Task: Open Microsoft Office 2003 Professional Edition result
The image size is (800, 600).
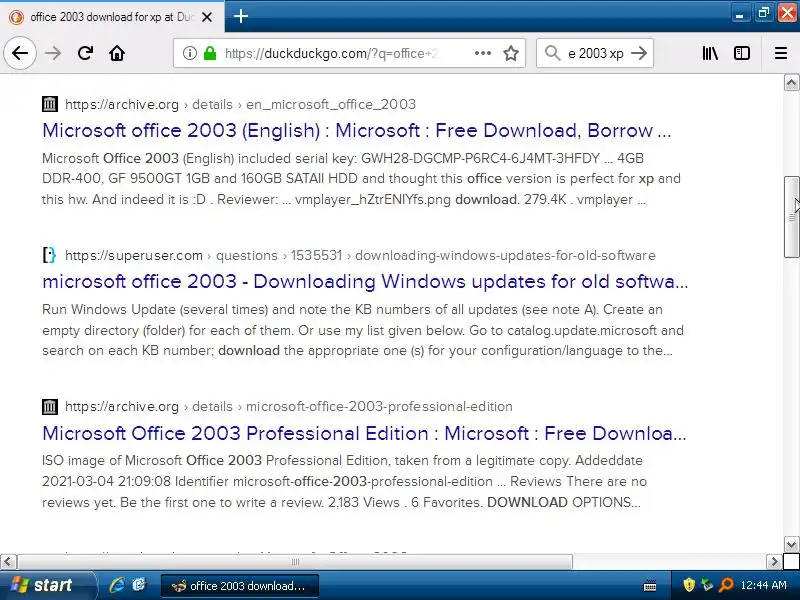Action: point(364,433)
